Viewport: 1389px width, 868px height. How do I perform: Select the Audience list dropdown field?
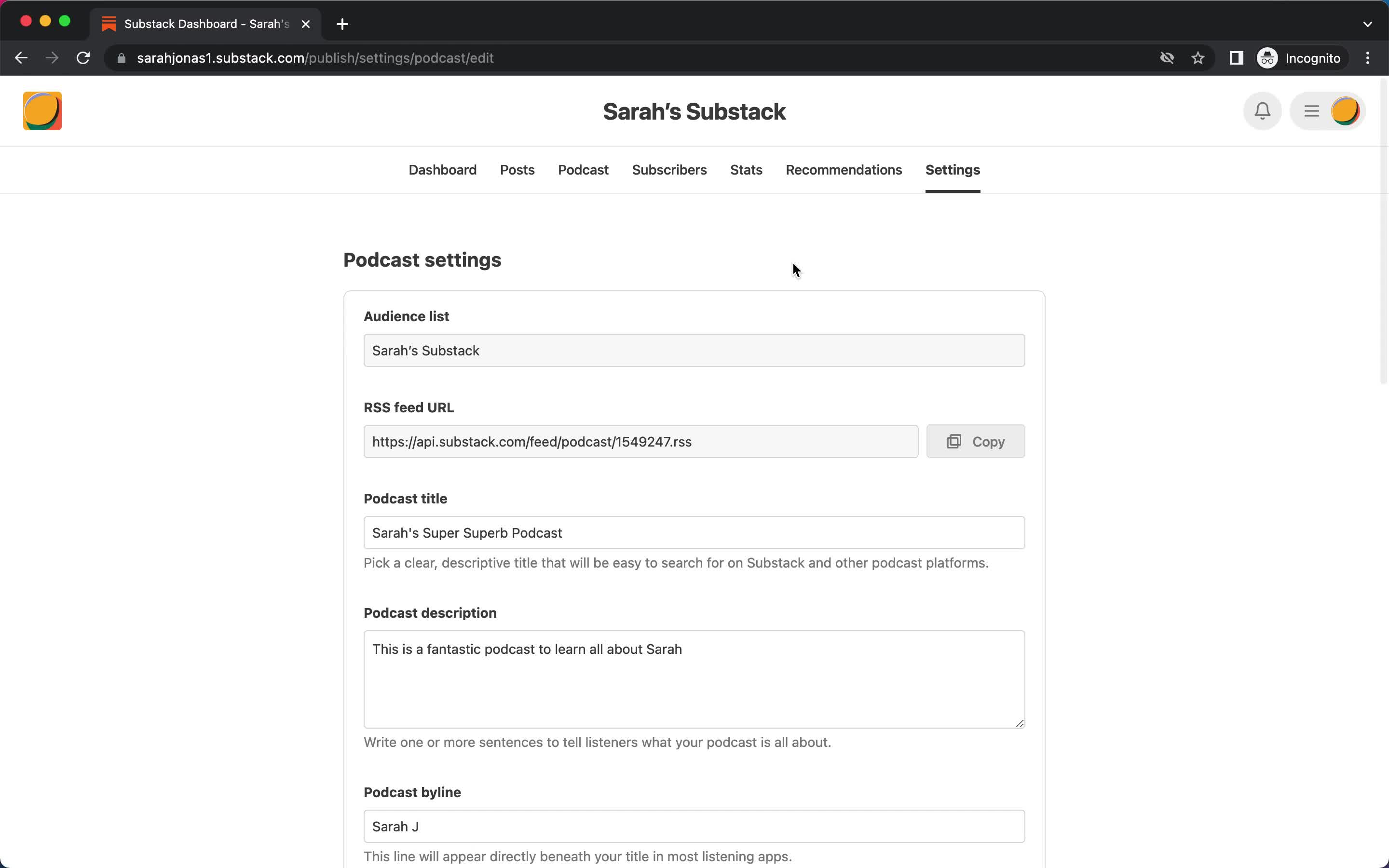point(694,351)
